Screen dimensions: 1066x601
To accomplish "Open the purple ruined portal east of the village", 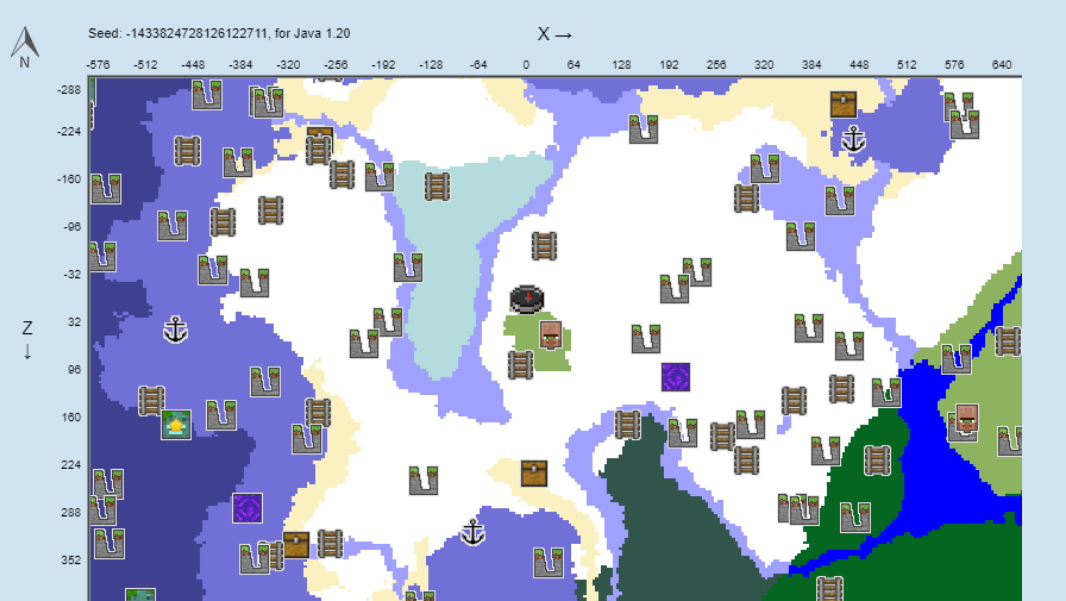I will [674, 377].
